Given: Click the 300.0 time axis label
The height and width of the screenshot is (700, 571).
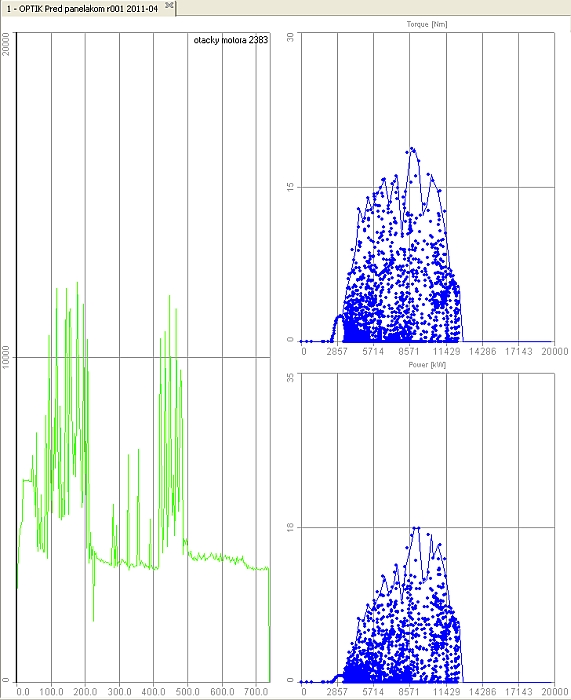Looking at the screenshot, I should click(119, 692).
